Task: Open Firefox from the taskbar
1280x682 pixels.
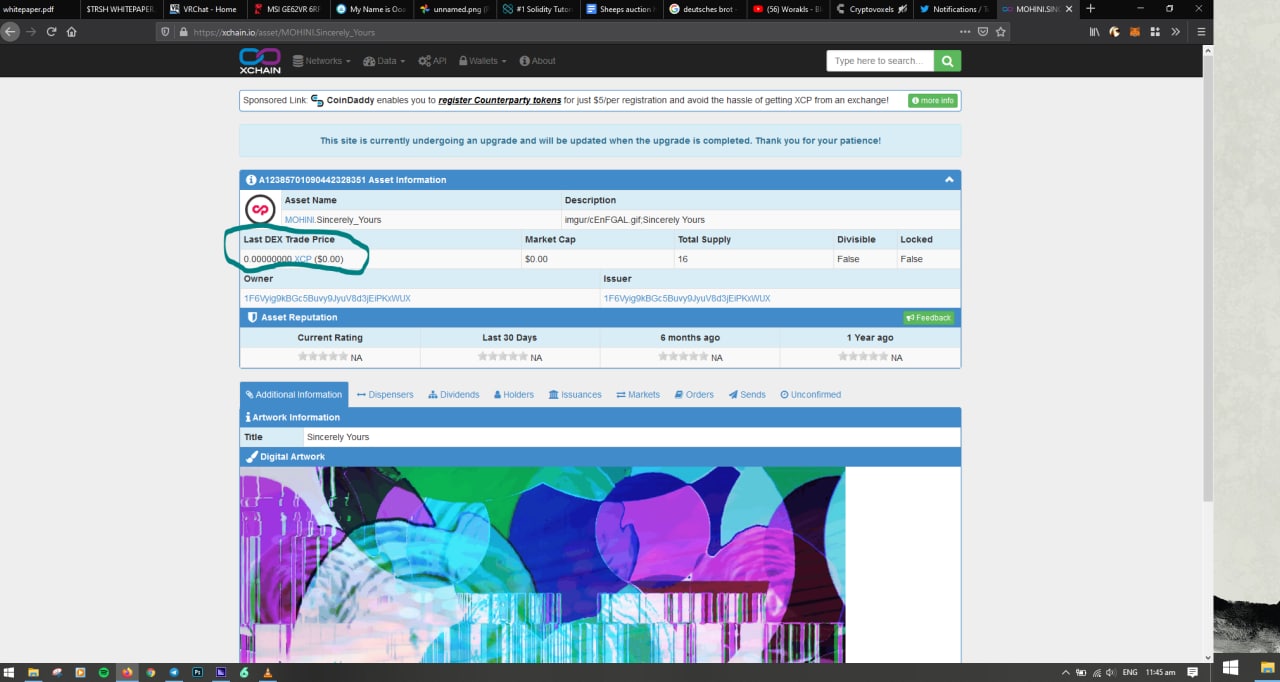Action: [127, 672]
